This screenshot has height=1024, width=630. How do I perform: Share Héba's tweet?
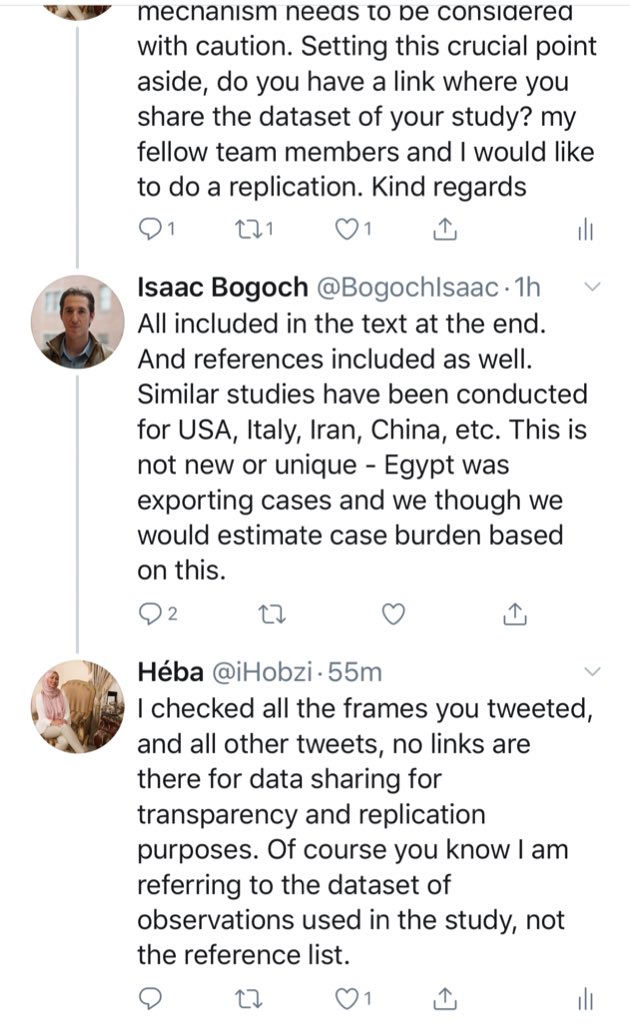click(445, 997)
